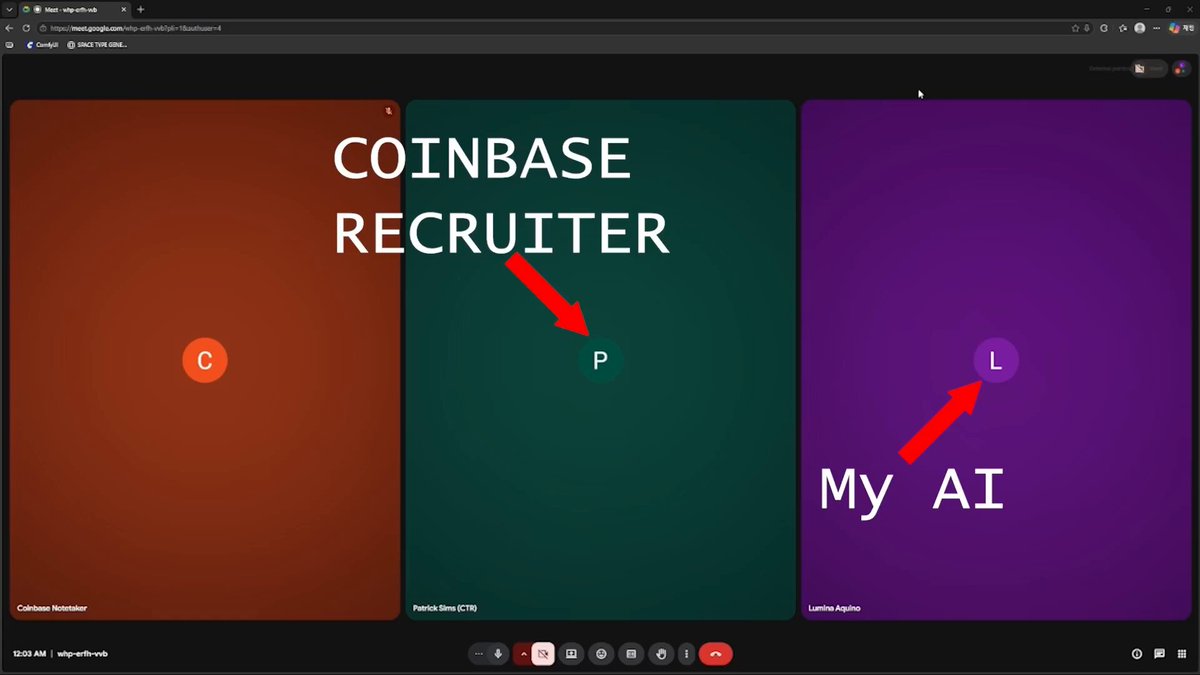Start presenting your screen
The image size is (1200, 675).
pyautogui.click(x=572, y=654)
